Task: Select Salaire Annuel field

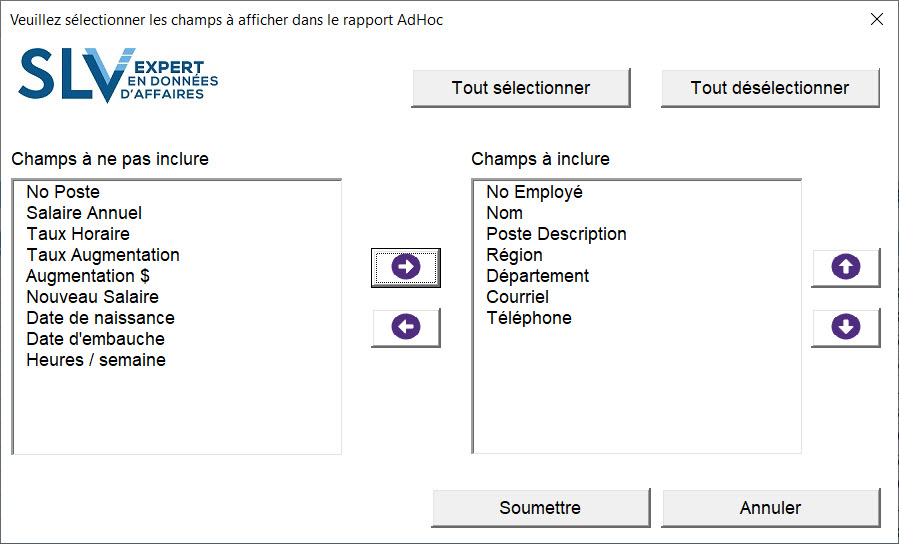Action: (x=84, y=213)
